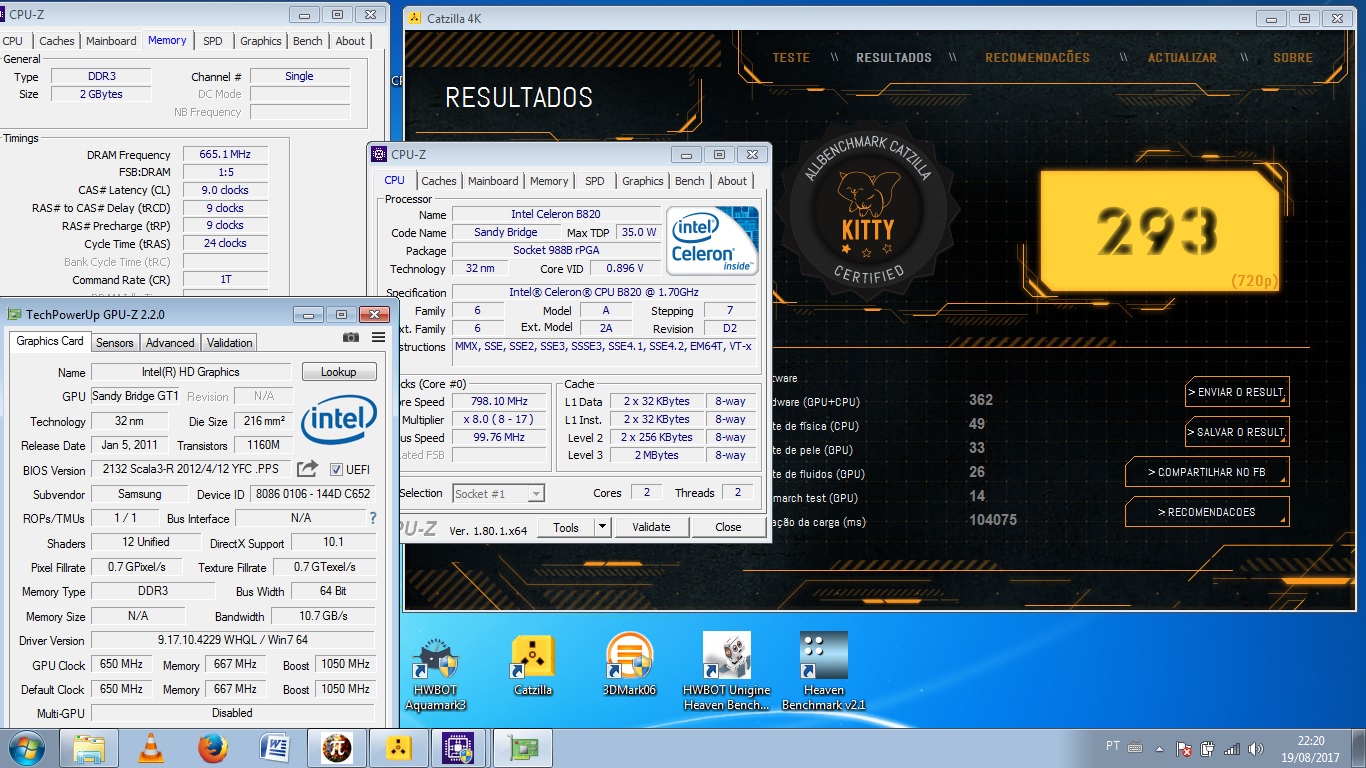1366x768 pixels.
Task: Switch to the Validation tab in GPU-Z
Action: coord(230,342)
